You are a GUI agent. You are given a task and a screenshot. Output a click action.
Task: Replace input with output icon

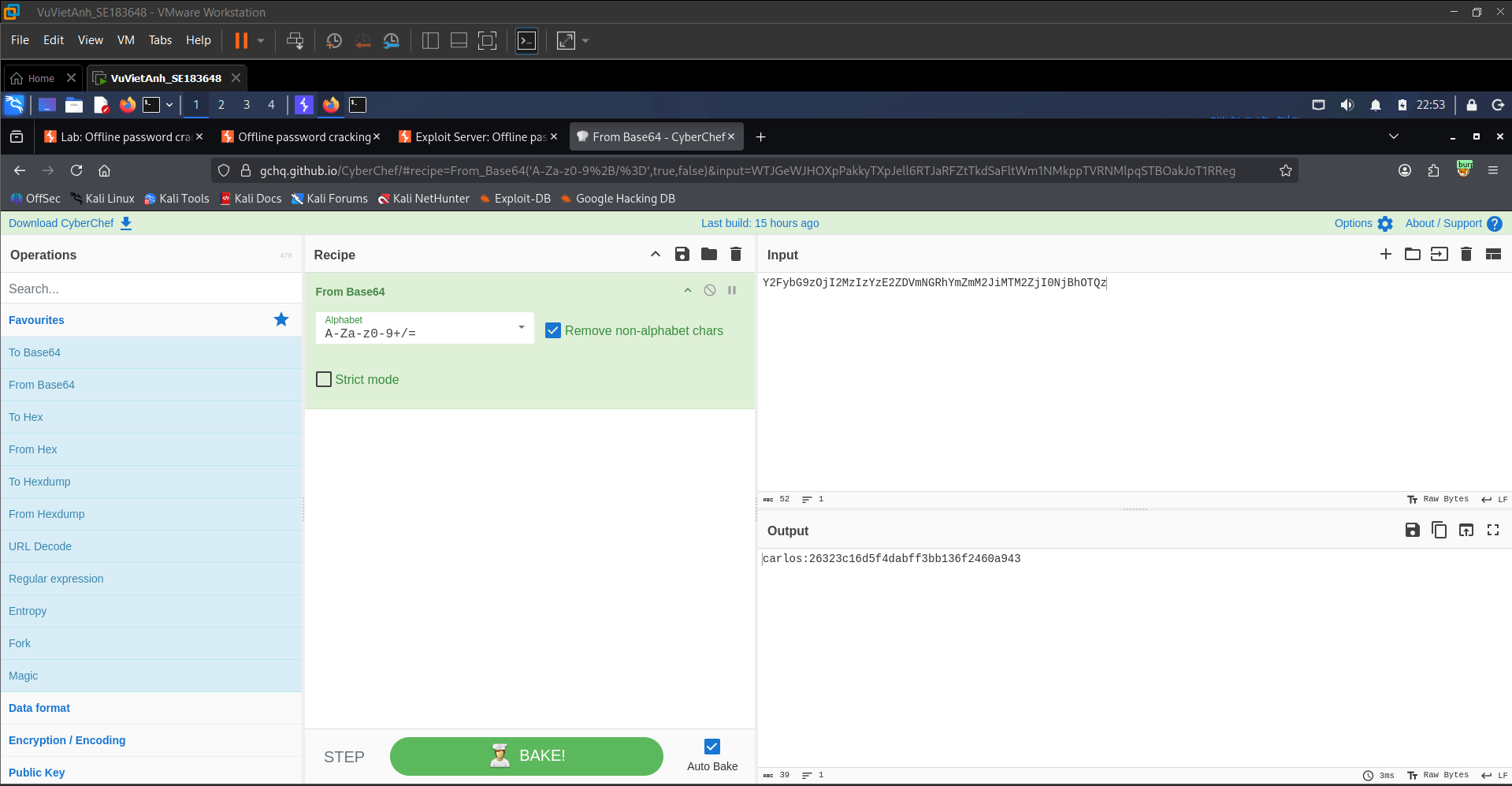1466,530
